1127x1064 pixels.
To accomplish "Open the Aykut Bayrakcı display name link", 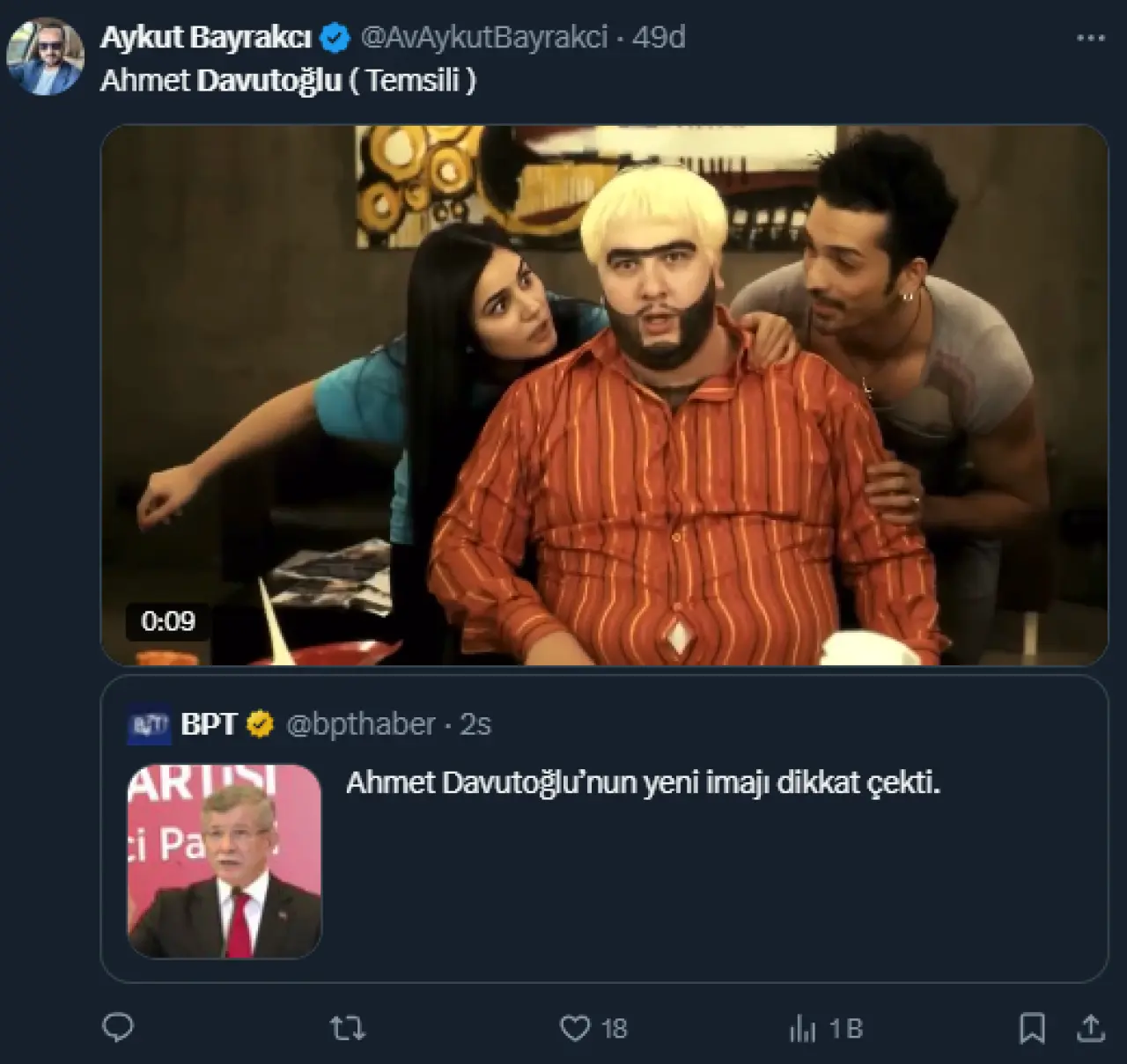I will (x=206, y=38).
